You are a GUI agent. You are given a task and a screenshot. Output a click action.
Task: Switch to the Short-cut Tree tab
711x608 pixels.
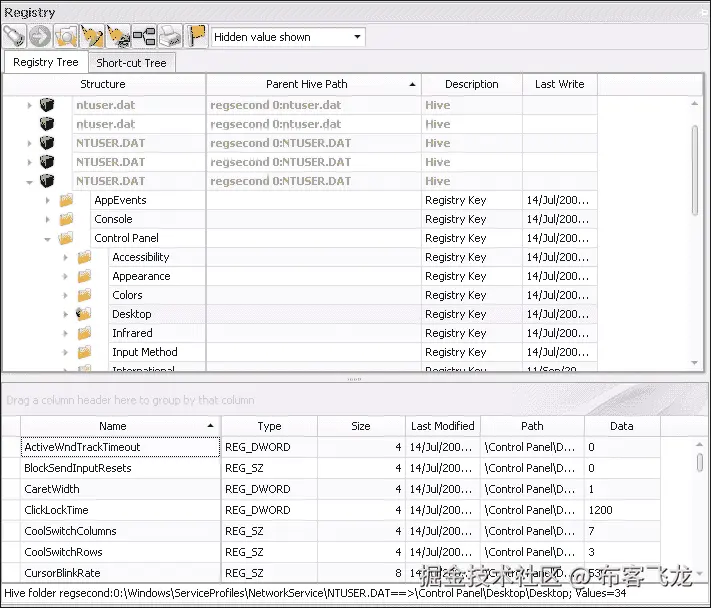131,63
